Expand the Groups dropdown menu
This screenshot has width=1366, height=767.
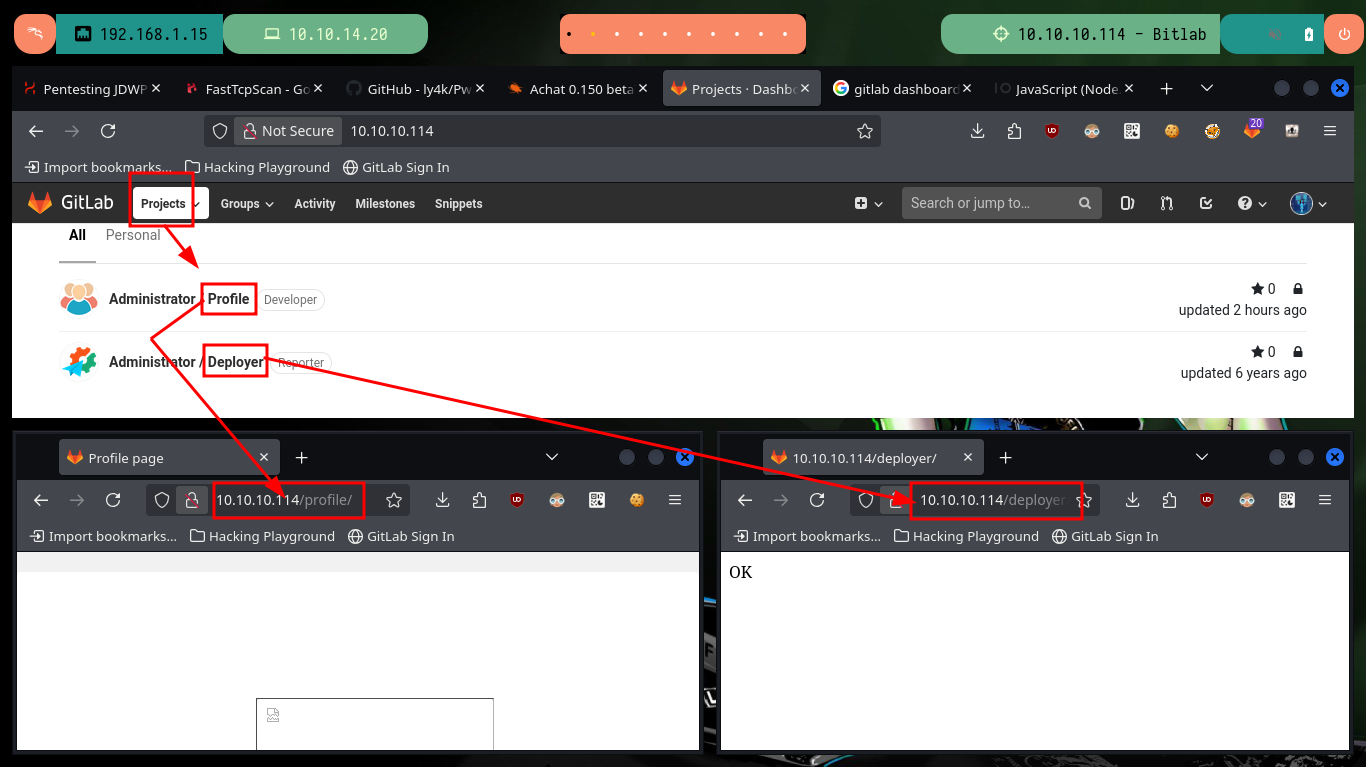click(x=247, y=203)
